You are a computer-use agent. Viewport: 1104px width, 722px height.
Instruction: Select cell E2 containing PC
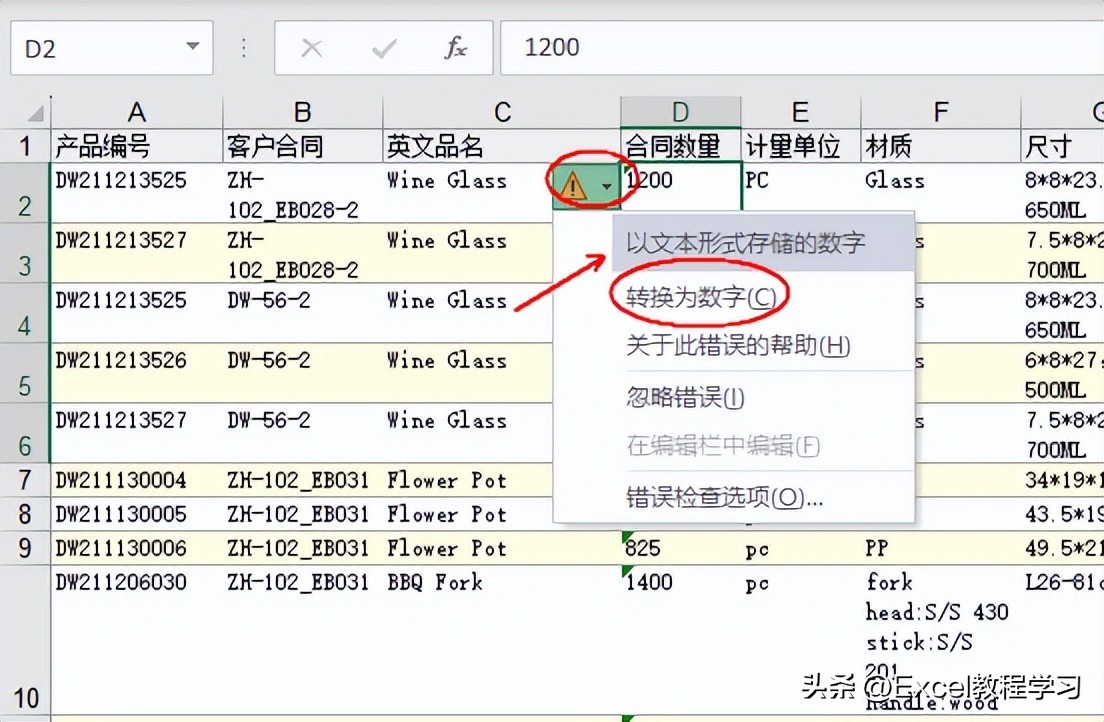[801, 187]
